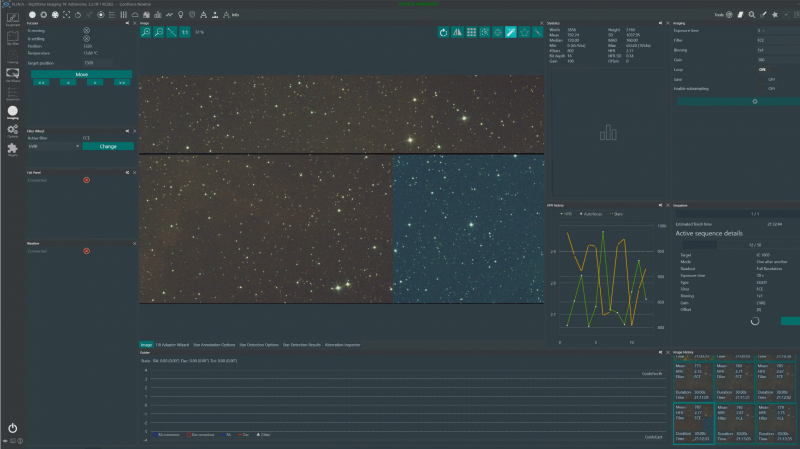Click the magnifier tool in Tools area
Screen dimensions: 800x449
(752, 15)
